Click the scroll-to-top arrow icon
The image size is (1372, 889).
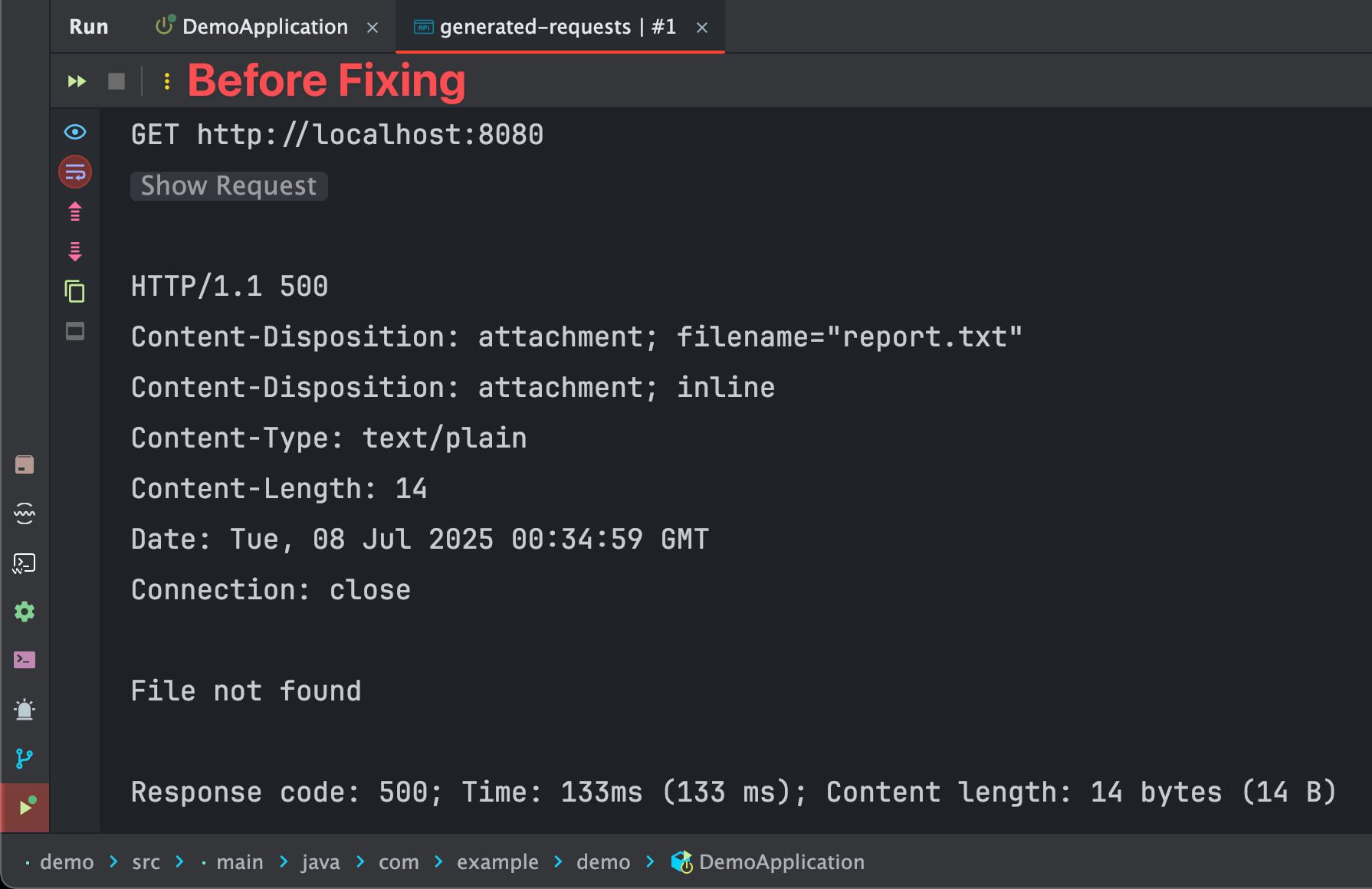point(75,212)
